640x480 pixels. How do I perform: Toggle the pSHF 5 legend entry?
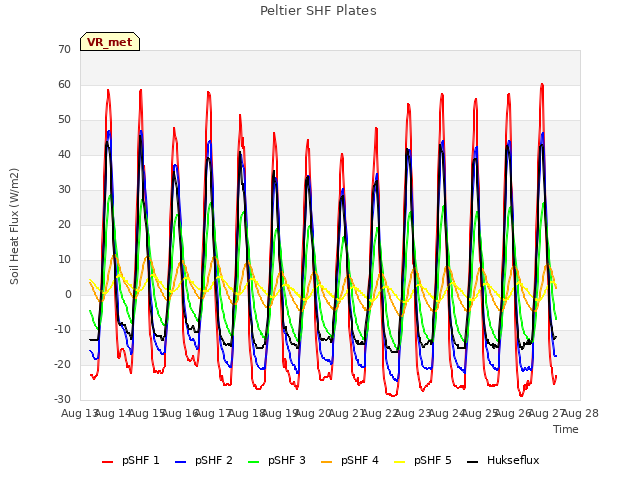click(x=423, y=460)
